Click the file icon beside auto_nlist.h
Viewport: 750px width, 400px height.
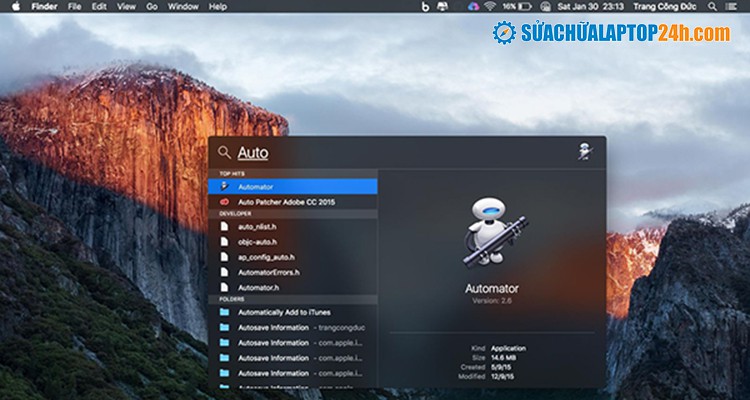coord(224,227)
